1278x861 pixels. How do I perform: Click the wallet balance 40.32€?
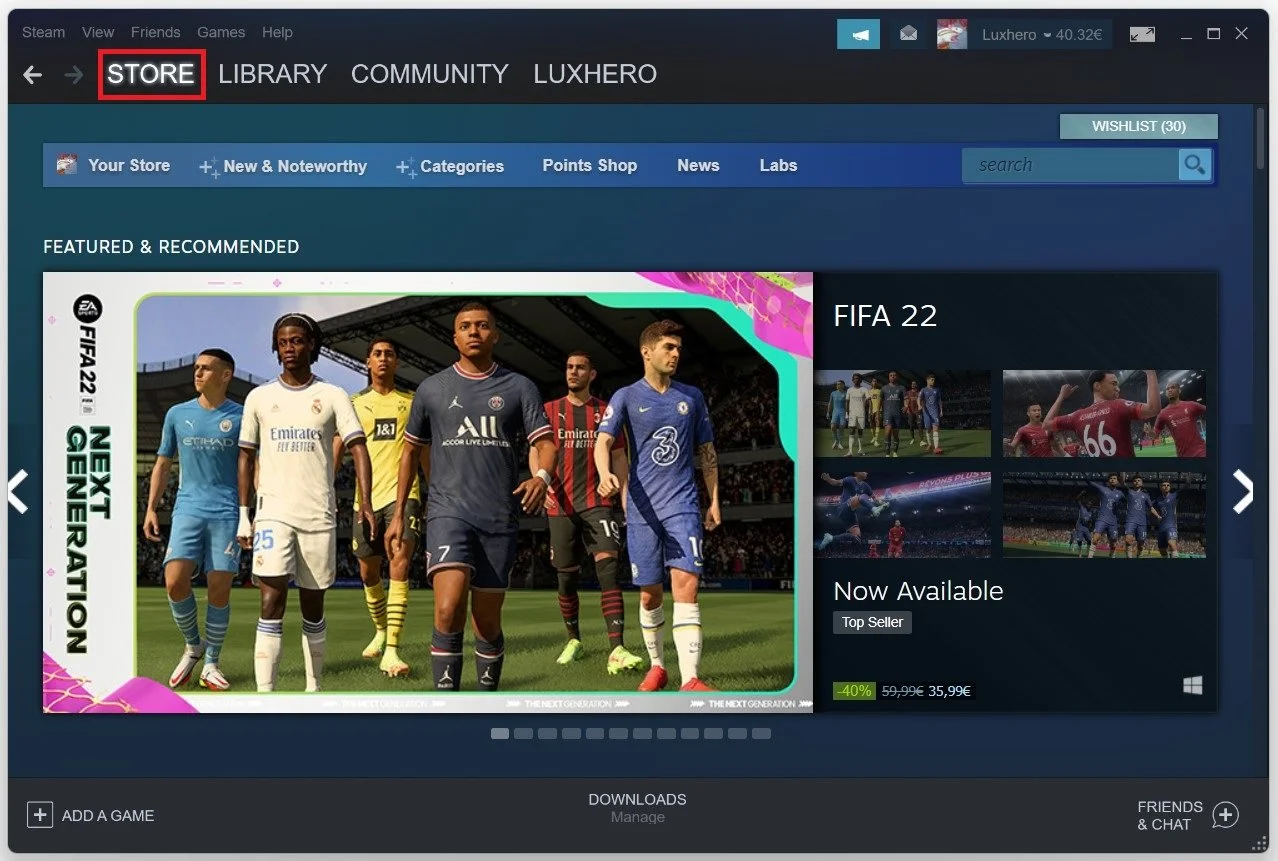click(1078, 34)
